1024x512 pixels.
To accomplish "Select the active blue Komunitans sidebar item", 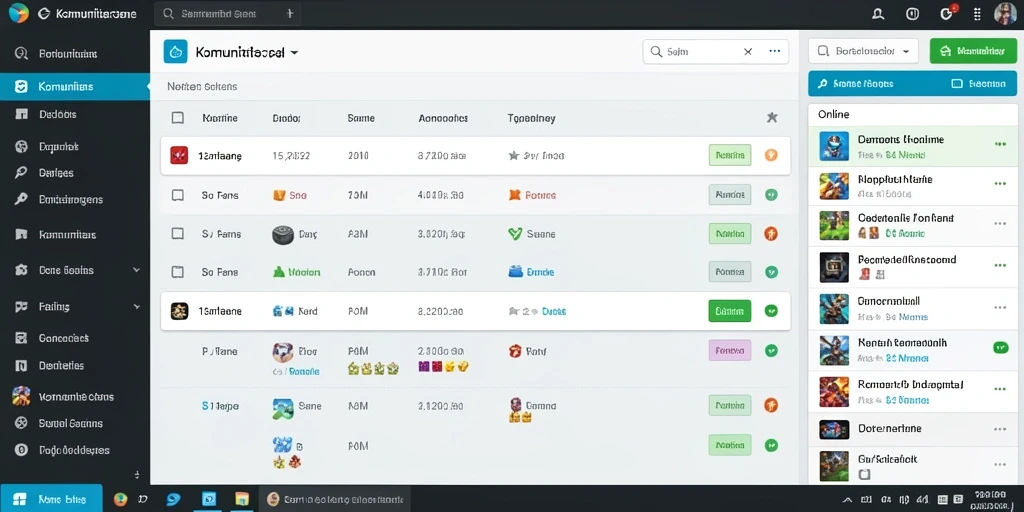I will pos(74,86).
